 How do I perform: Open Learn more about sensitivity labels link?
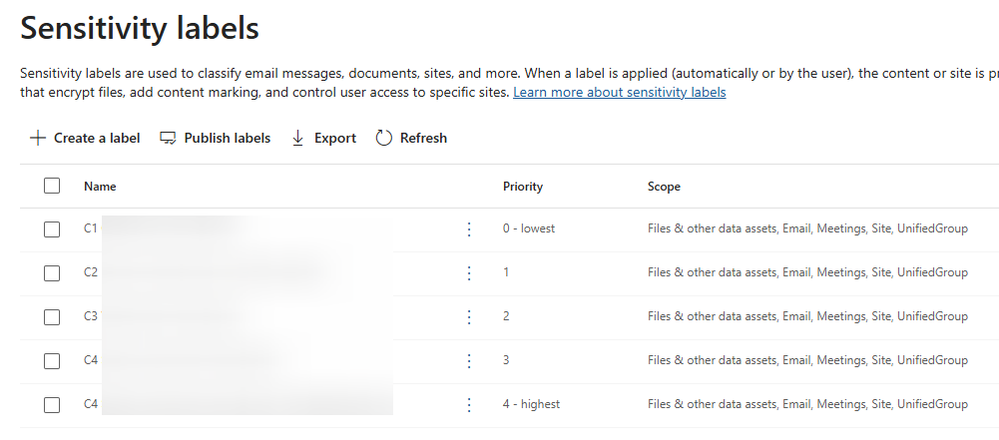[619, 93]
